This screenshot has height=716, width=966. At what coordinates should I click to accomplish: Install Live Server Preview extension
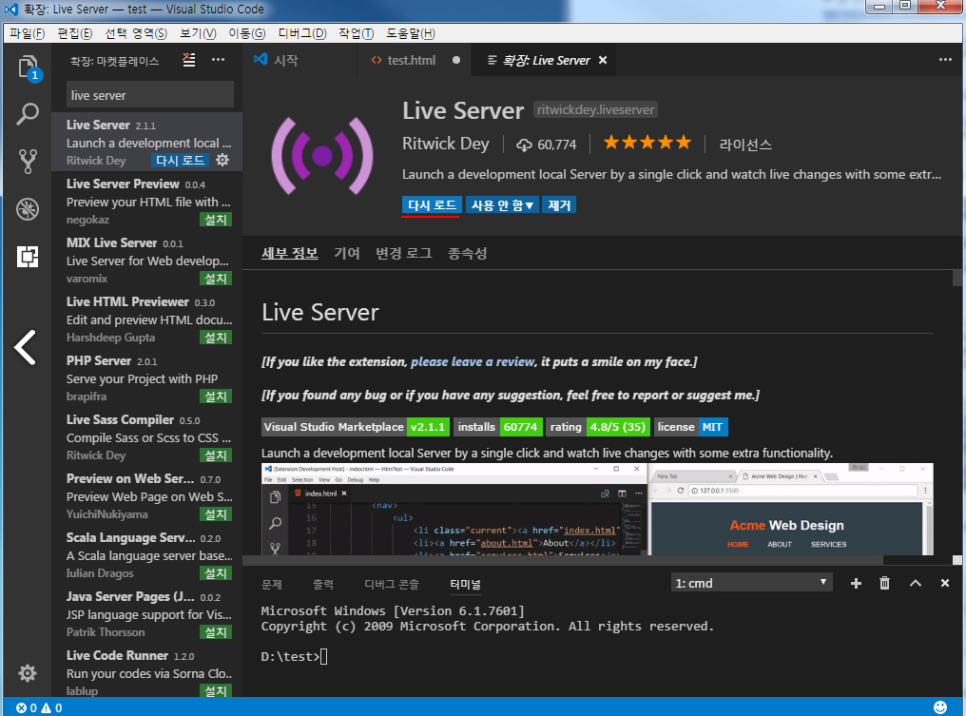(x=216, y=219)
